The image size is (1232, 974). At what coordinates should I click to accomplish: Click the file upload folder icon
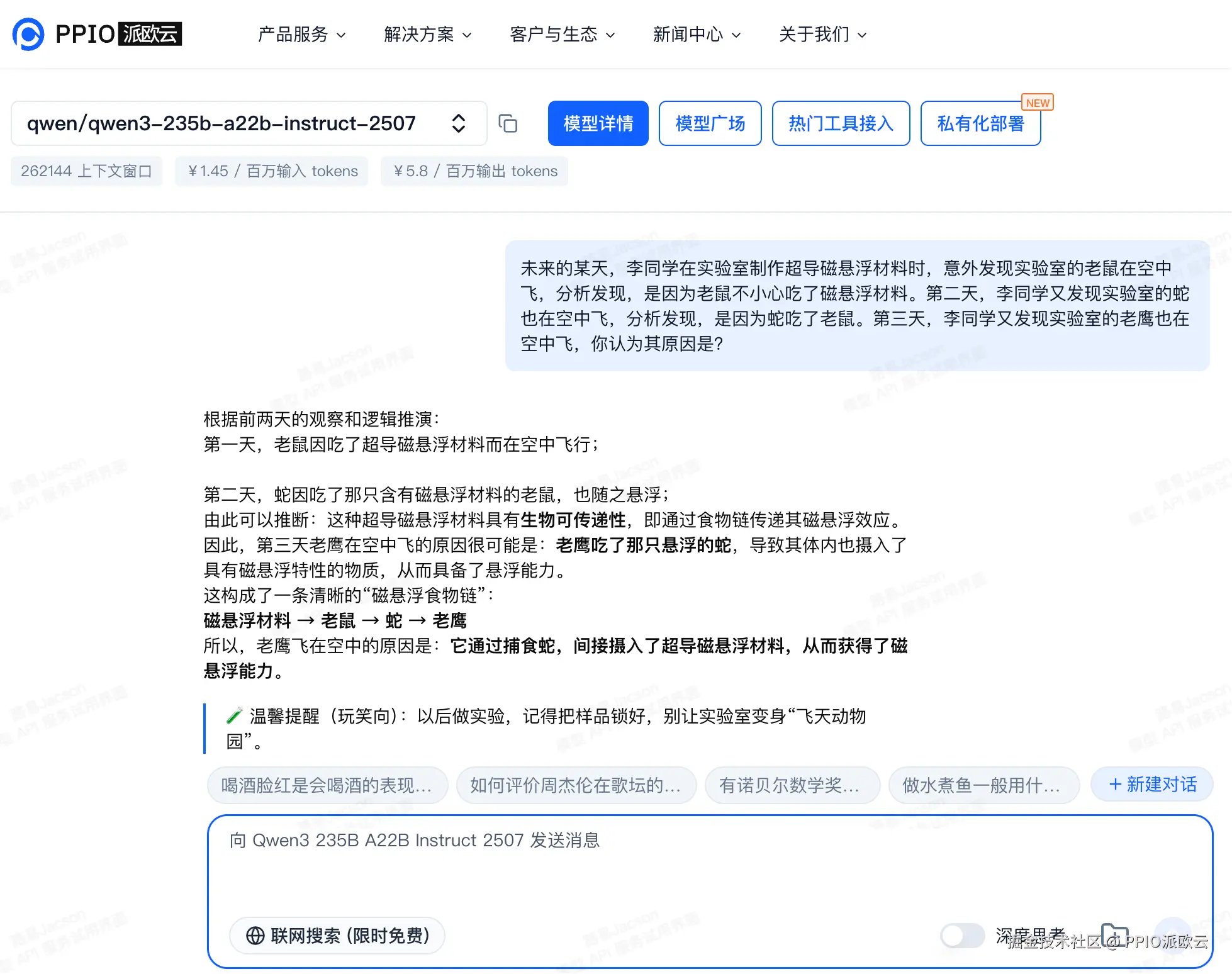(1114, 934)
